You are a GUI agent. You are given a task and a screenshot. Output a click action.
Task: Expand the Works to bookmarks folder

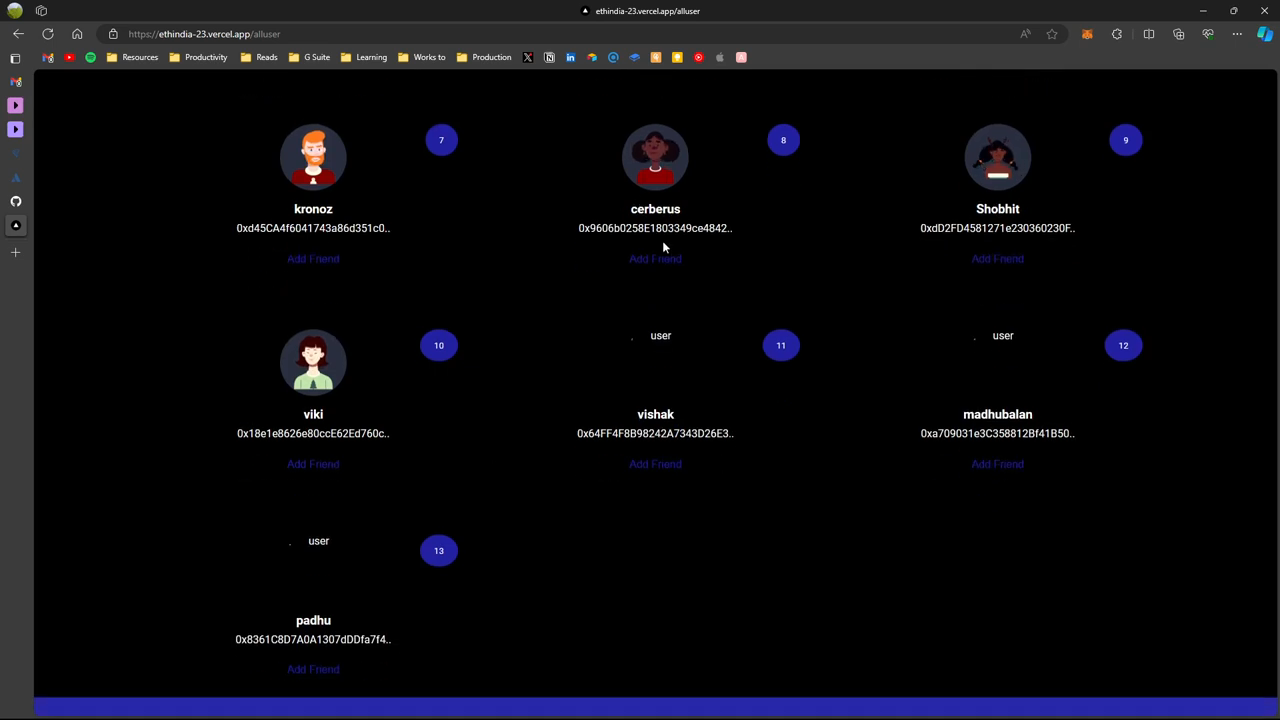(421, 57)
